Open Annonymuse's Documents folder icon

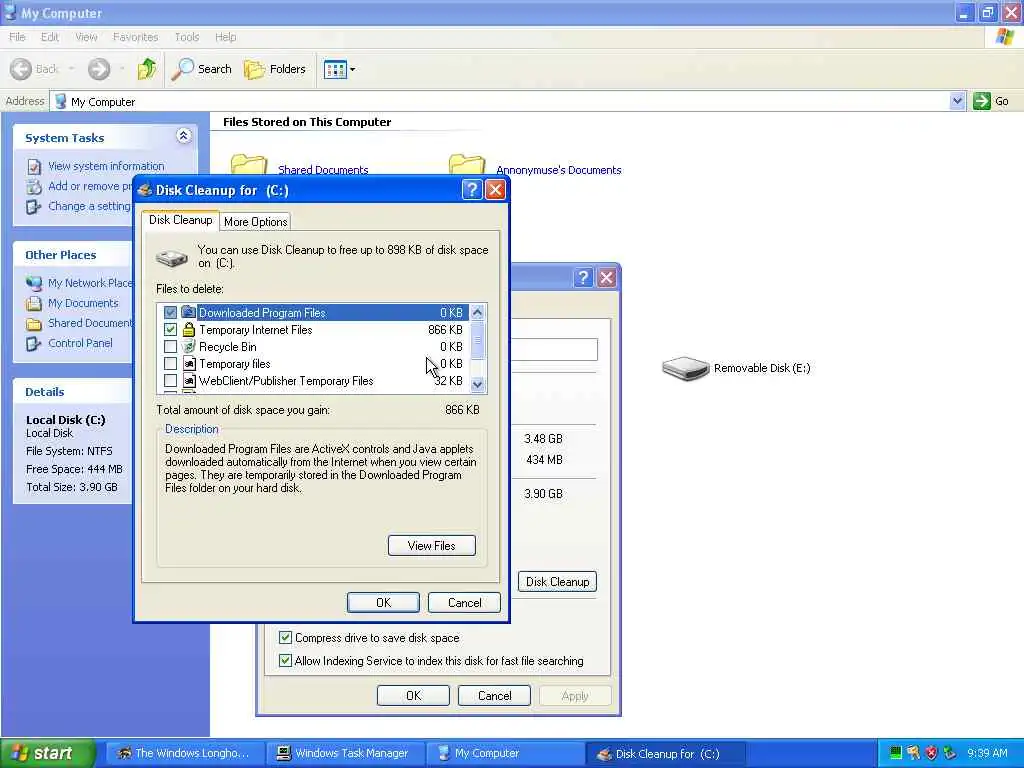467,164
